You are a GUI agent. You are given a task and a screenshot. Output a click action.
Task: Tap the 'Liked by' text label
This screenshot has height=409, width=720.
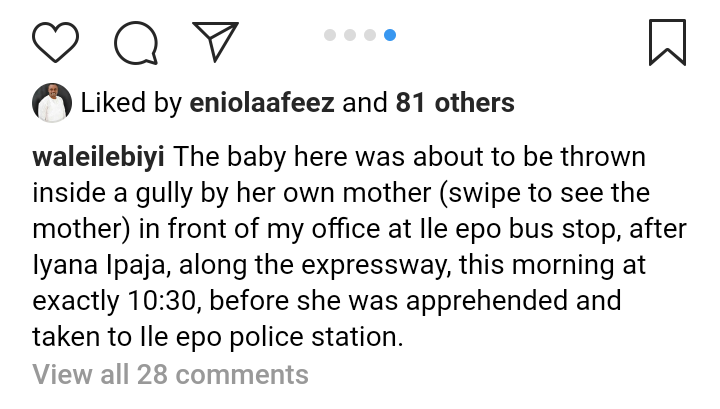(127, 102)
